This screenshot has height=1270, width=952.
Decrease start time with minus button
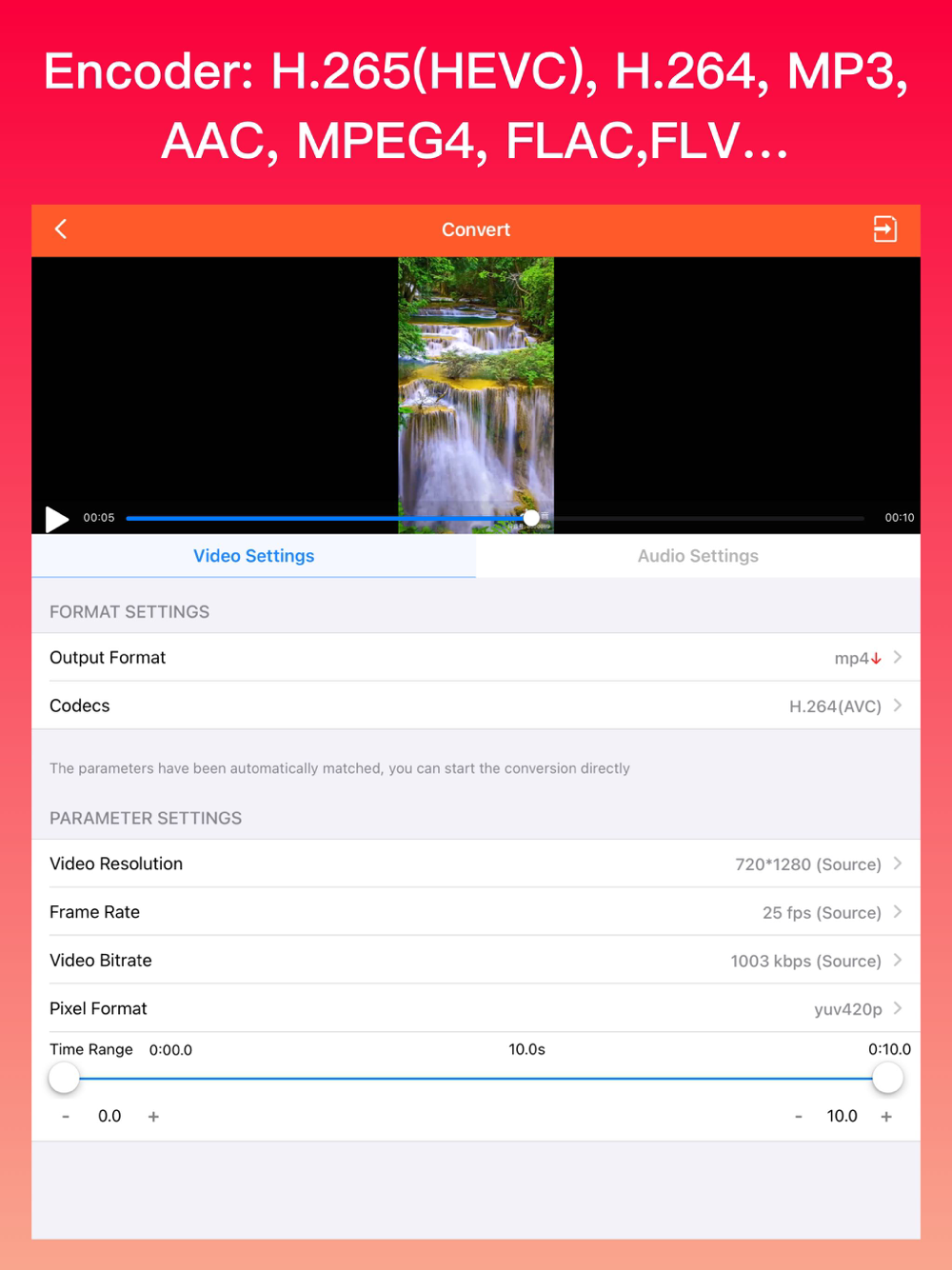(x=66, y=1117)
